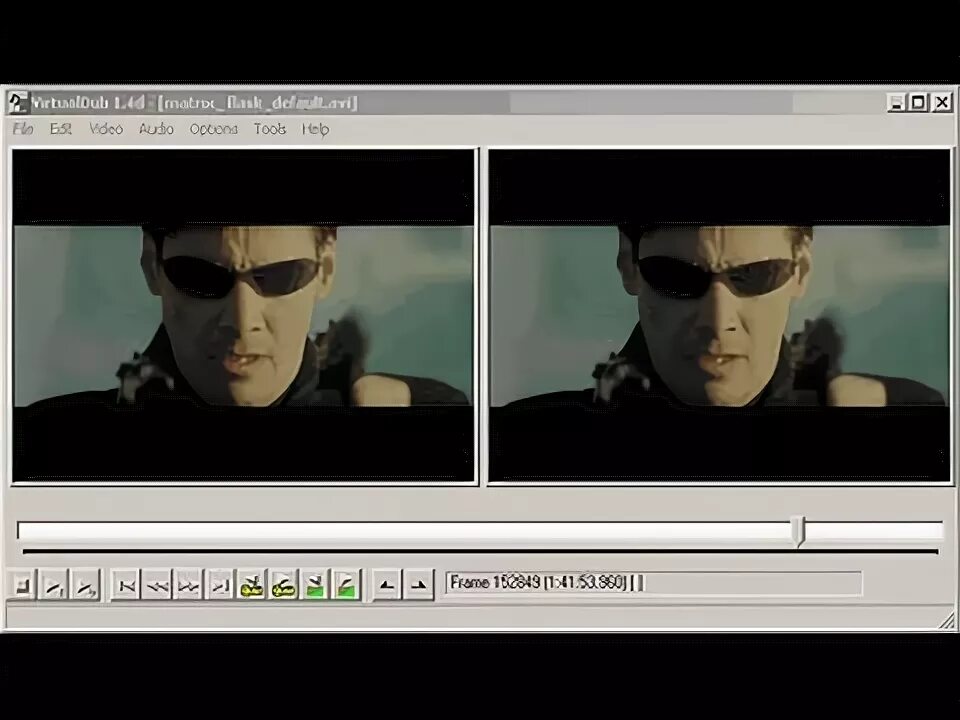Scan forward for scene change icon

coord(347,586)
